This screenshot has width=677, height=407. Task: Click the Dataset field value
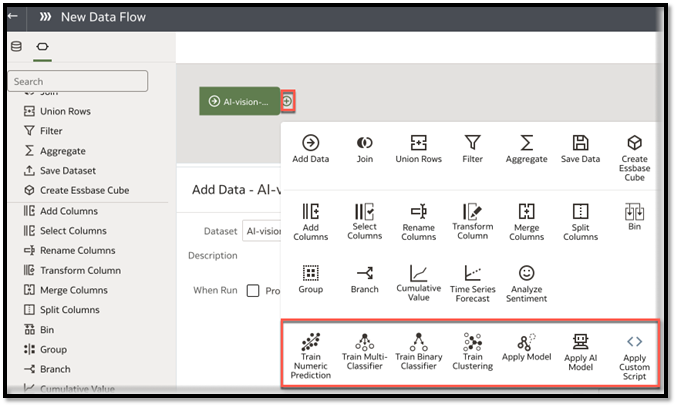(x=262, y=231)
